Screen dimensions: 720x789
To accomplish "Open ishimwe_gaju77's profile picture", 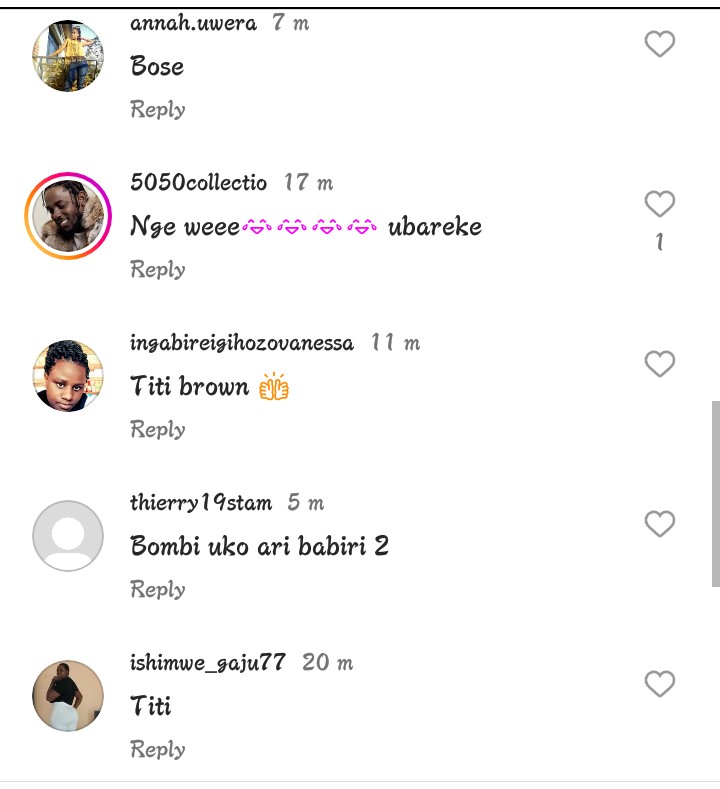I will point(68,696).
